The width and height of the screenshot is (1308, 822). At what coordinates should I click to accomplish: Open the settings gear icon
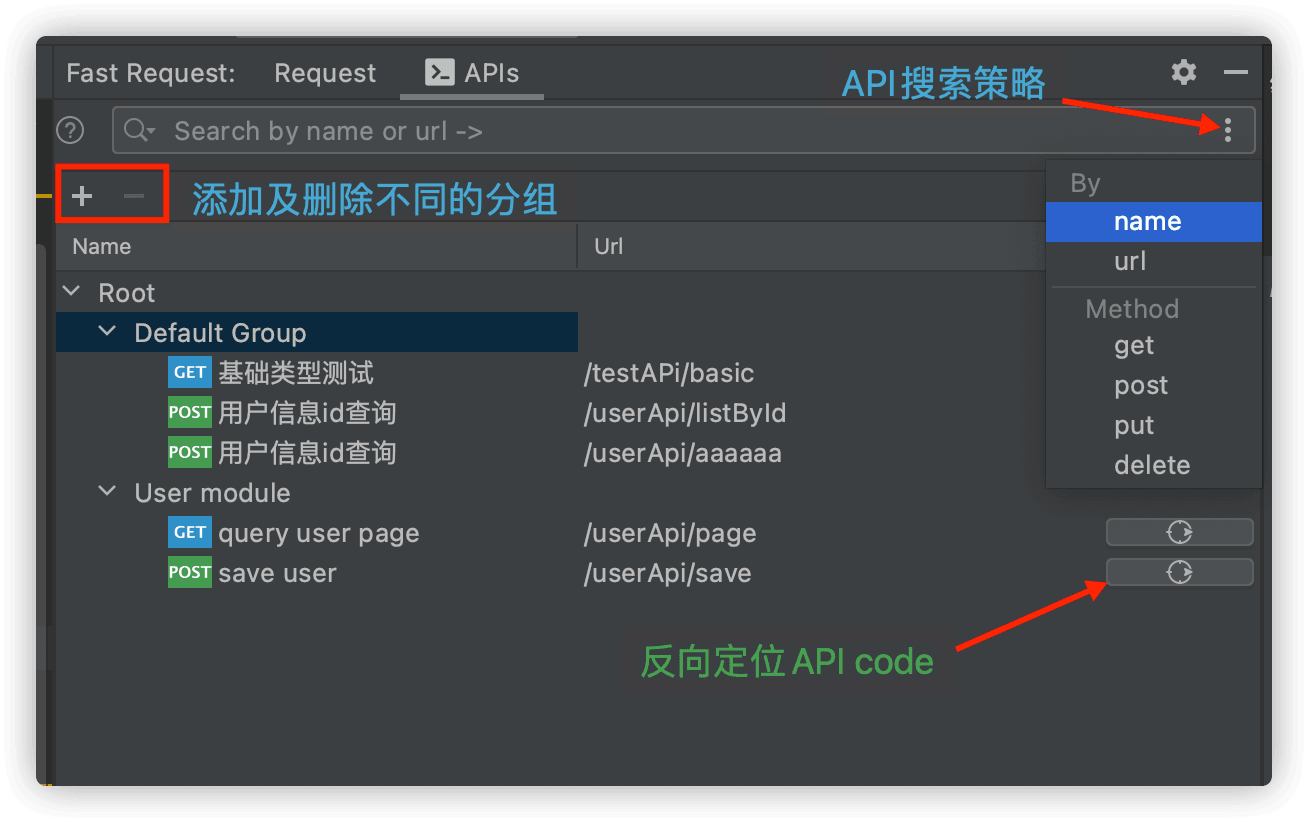coord(1183,72)
